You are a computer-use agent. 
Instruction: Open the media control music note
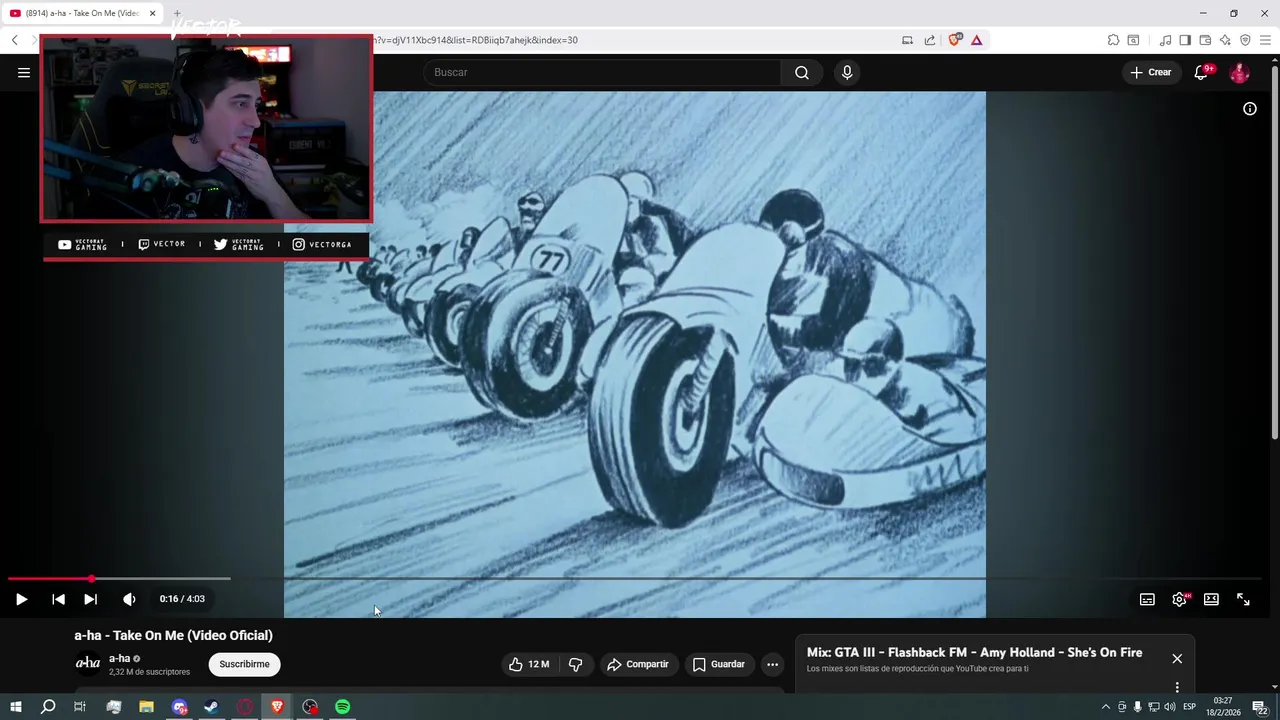(1165, 40)
